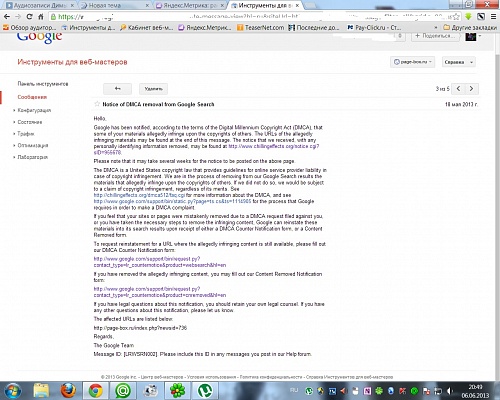Go to the next message arrow
The image size is (500, 400).
(x=472, y=89)
